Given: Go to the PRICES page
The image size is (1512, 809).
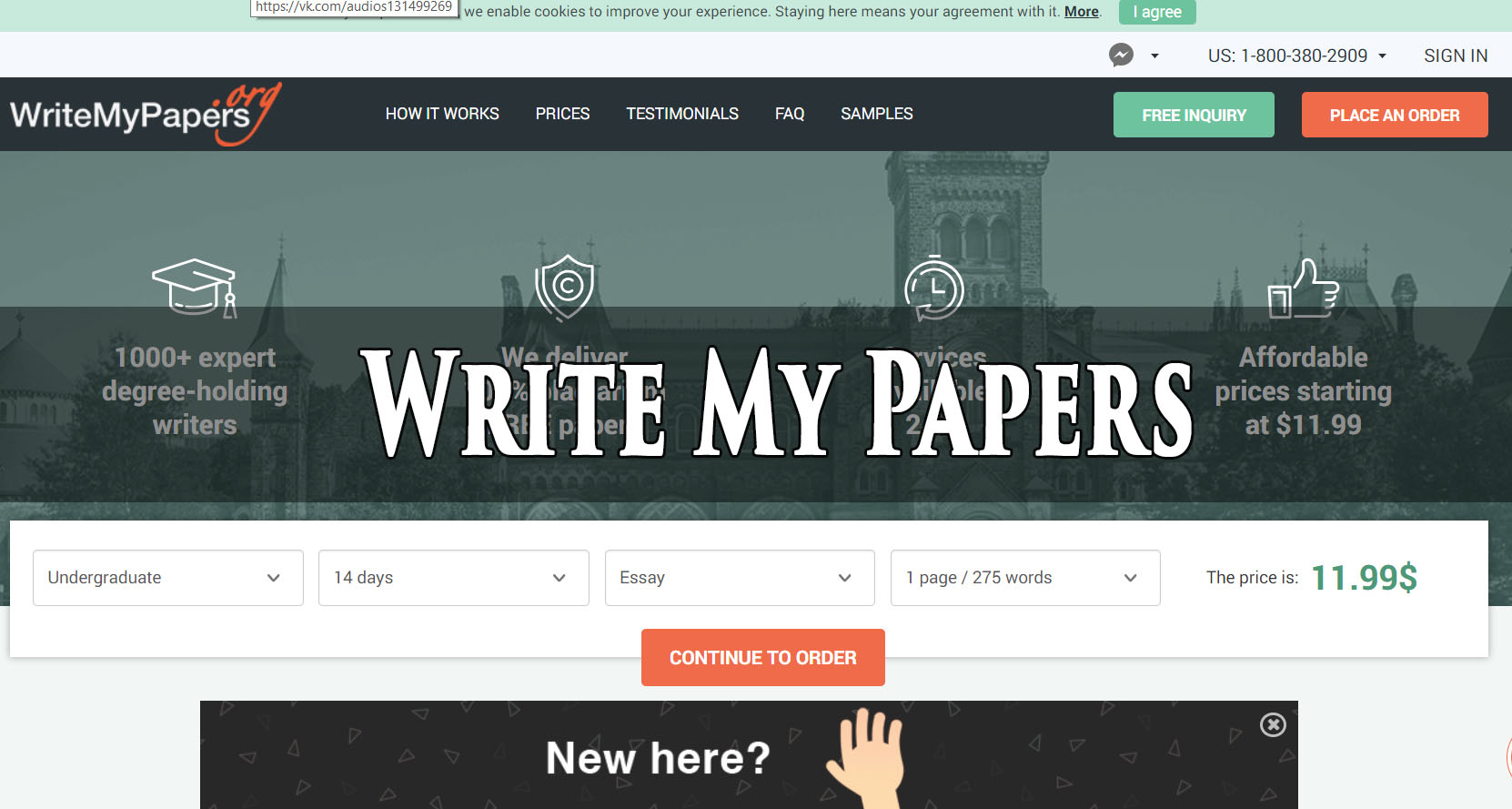Looking at the screenshot, I should pos(562,114).
